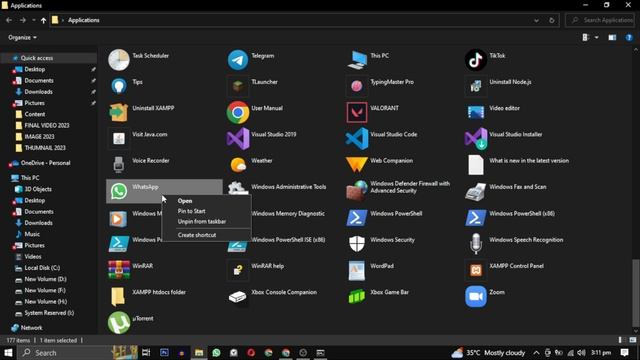Select the Weather app icon

click(238, 165)
